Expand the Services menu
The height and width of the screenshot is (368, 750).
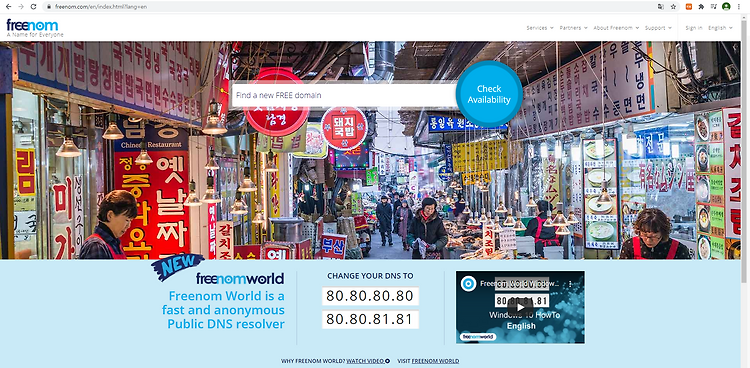[x=540, y=28]
